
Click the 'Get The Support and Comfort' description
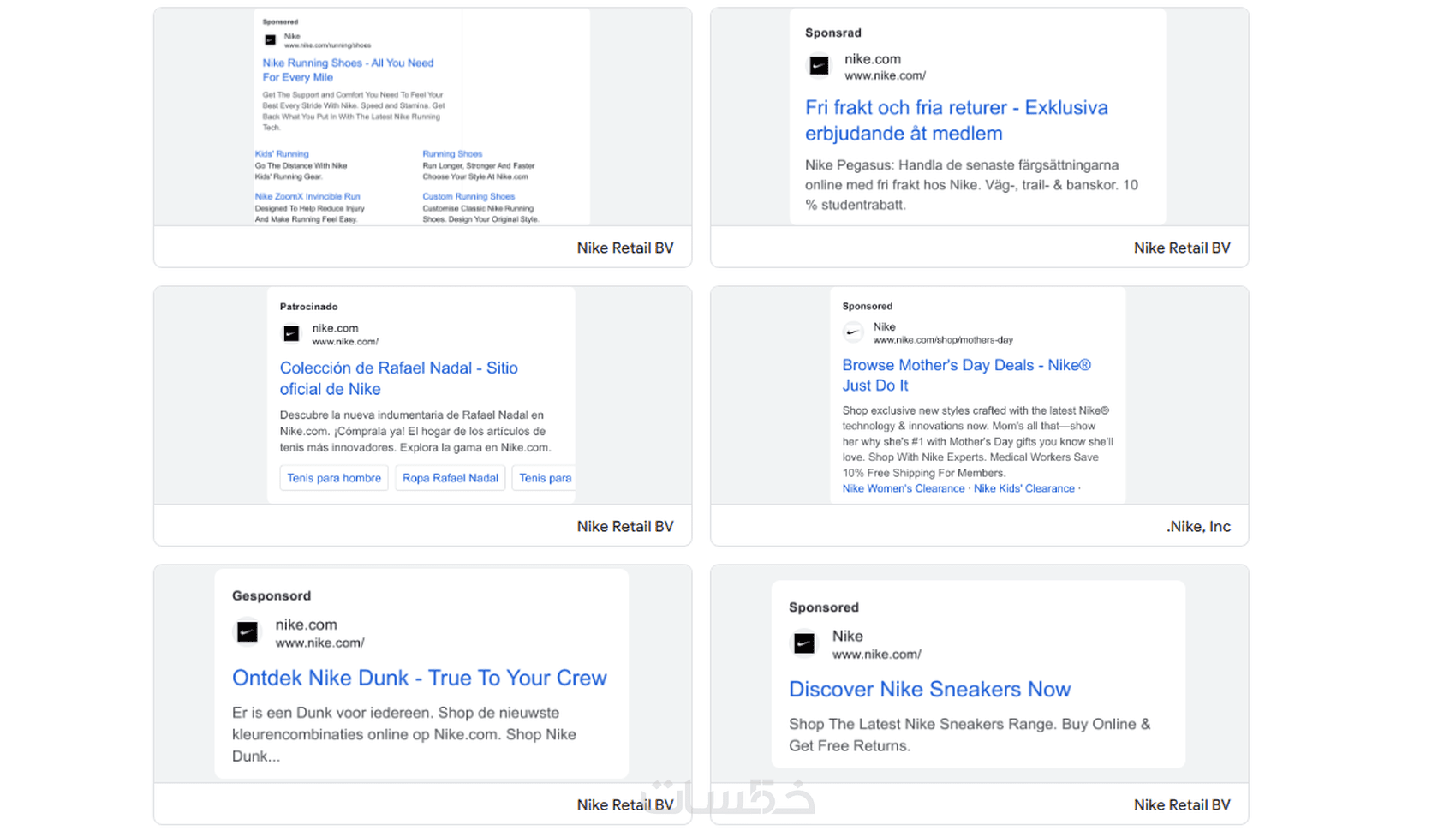[x=353, y=111]
